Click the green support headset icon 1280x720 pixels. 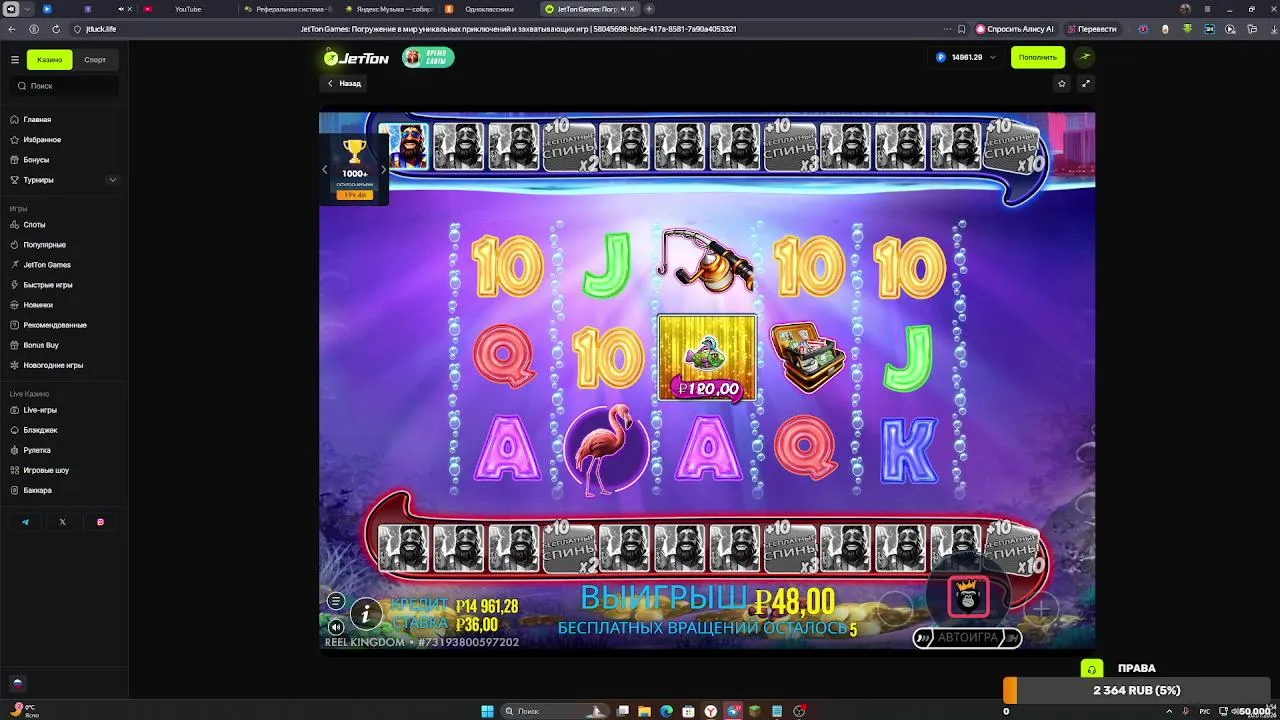1091,669
